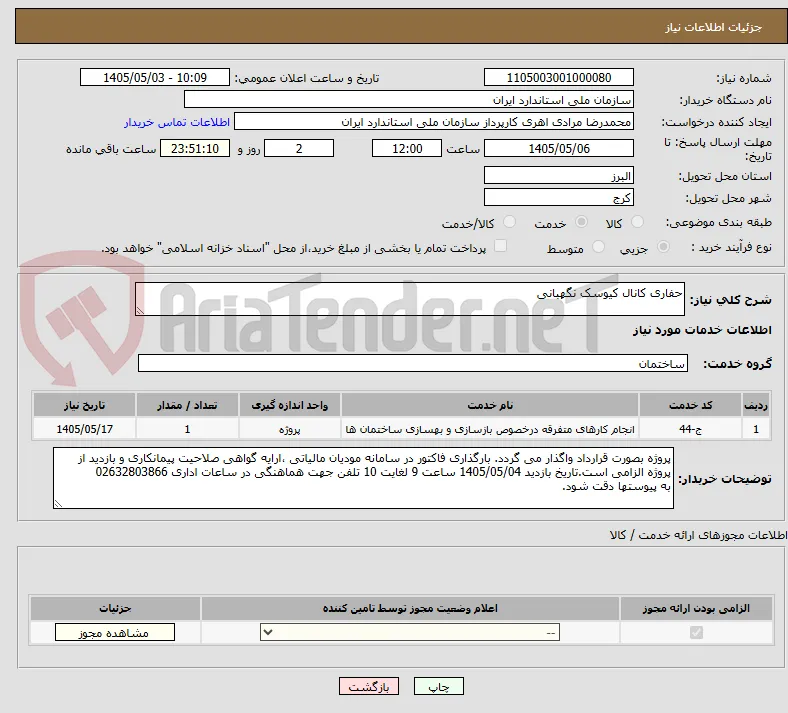The image size is (788, 713).
Task: Click the کد خدمت column header
Action: tap(691, 405)
